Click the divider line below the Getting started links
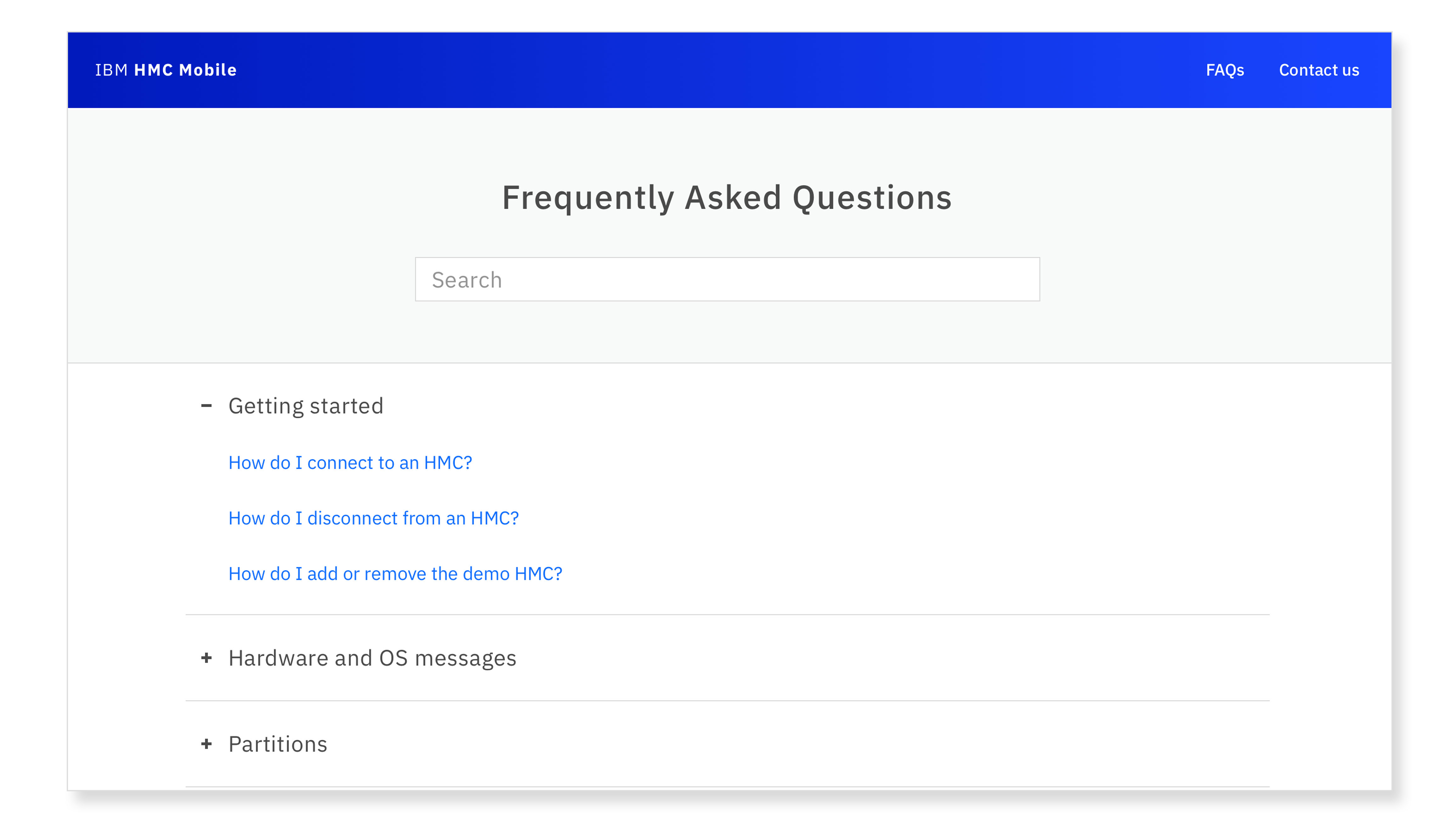The height and width of the screenshot is (819, 1456). [727, 614]
